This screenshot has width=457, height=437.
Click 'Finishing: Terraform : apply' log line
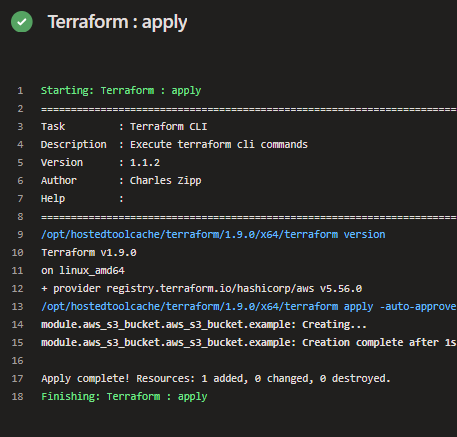(x=124, y=396)
